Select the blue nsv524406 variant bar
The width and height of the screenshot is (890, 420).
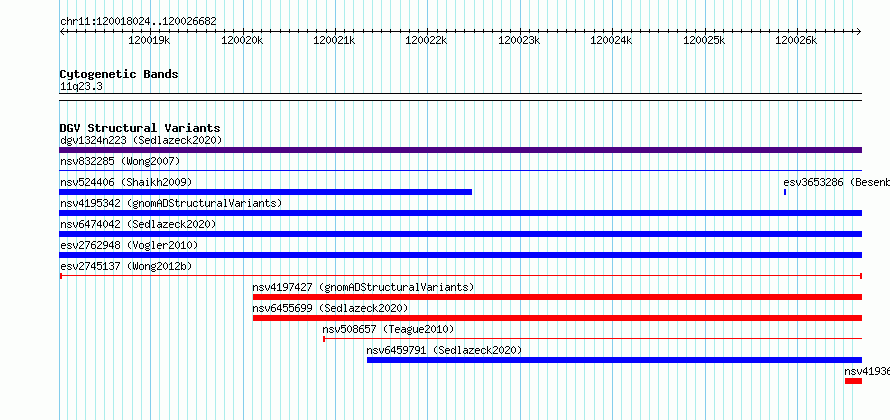[266, 192]
